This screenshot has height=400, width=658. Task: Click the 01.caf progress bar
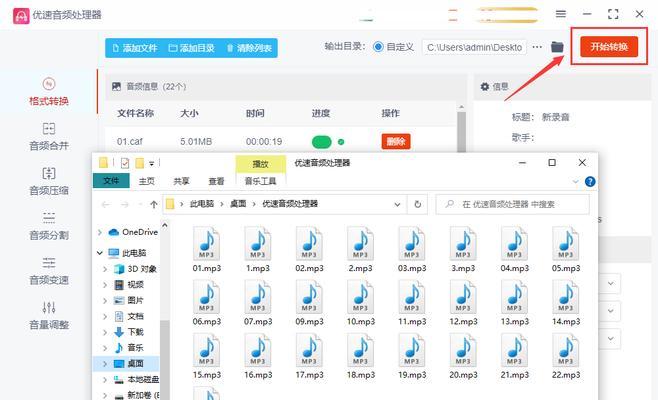(322, 142)
